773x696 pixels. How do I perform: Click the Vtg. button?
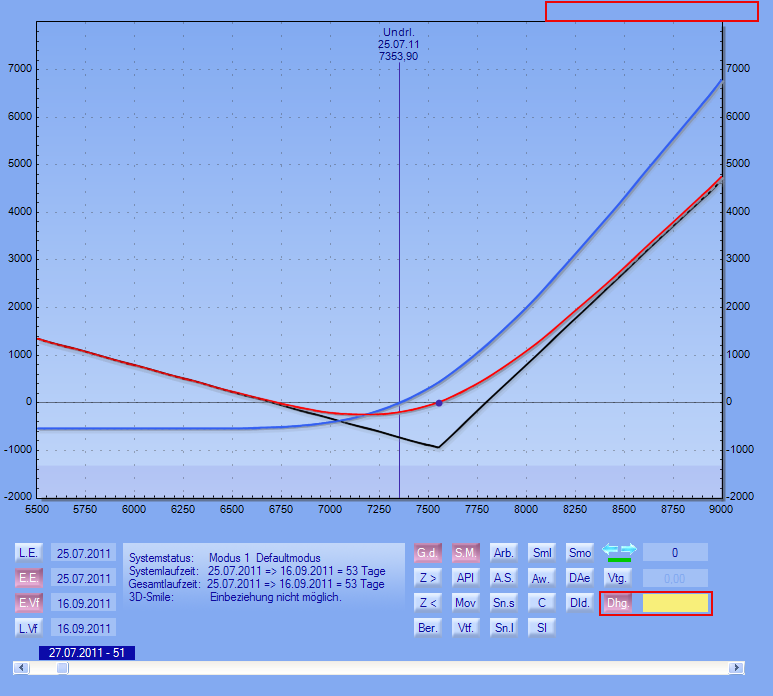[617, 577]
